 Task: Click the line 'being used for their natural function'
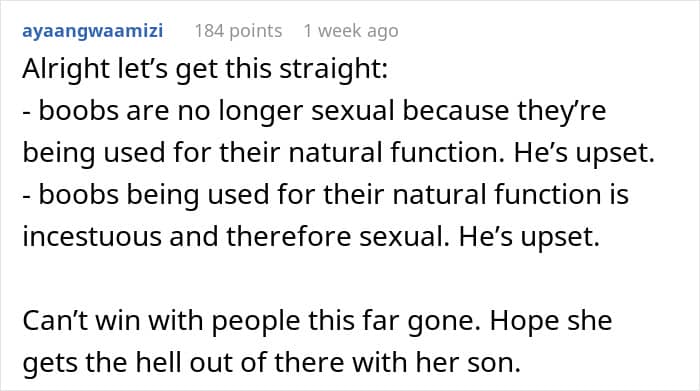[x=263, y=153]
